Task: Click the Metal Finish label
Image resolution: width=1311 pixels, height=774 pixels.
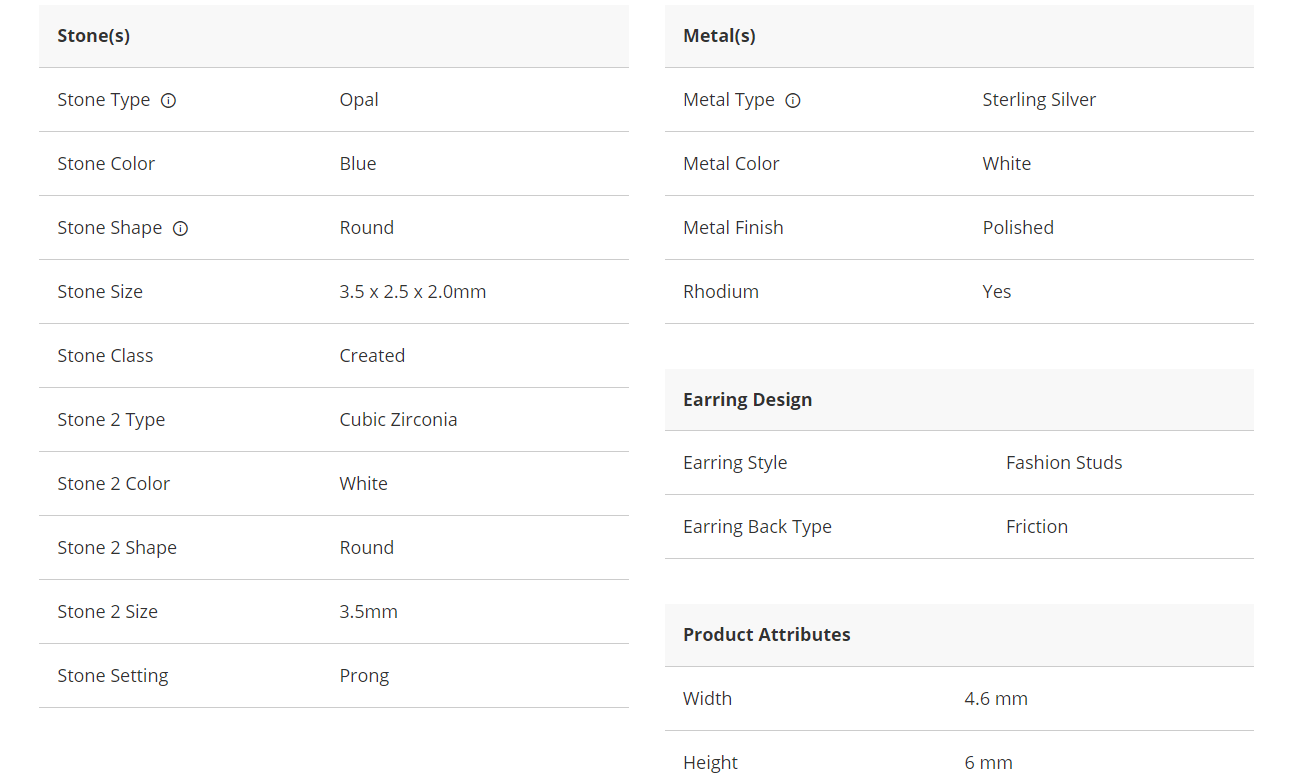Action: coord(733,228)
